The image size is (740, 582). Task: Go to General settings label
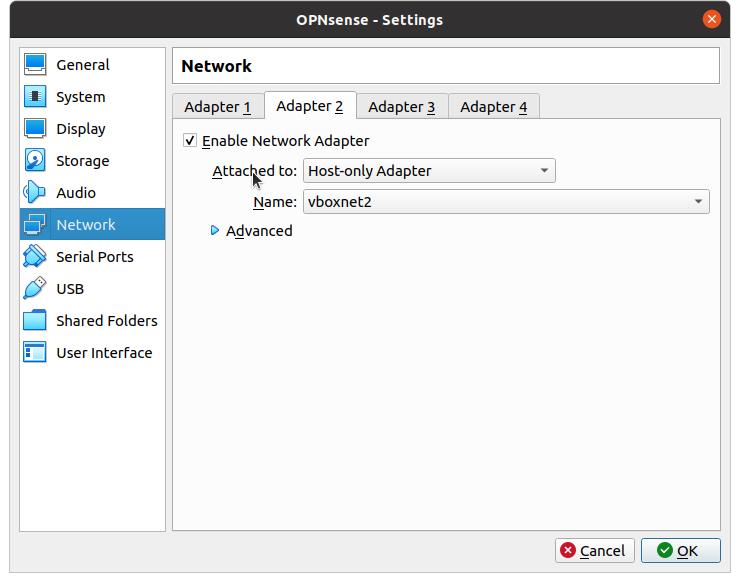(x=83, y=65)
